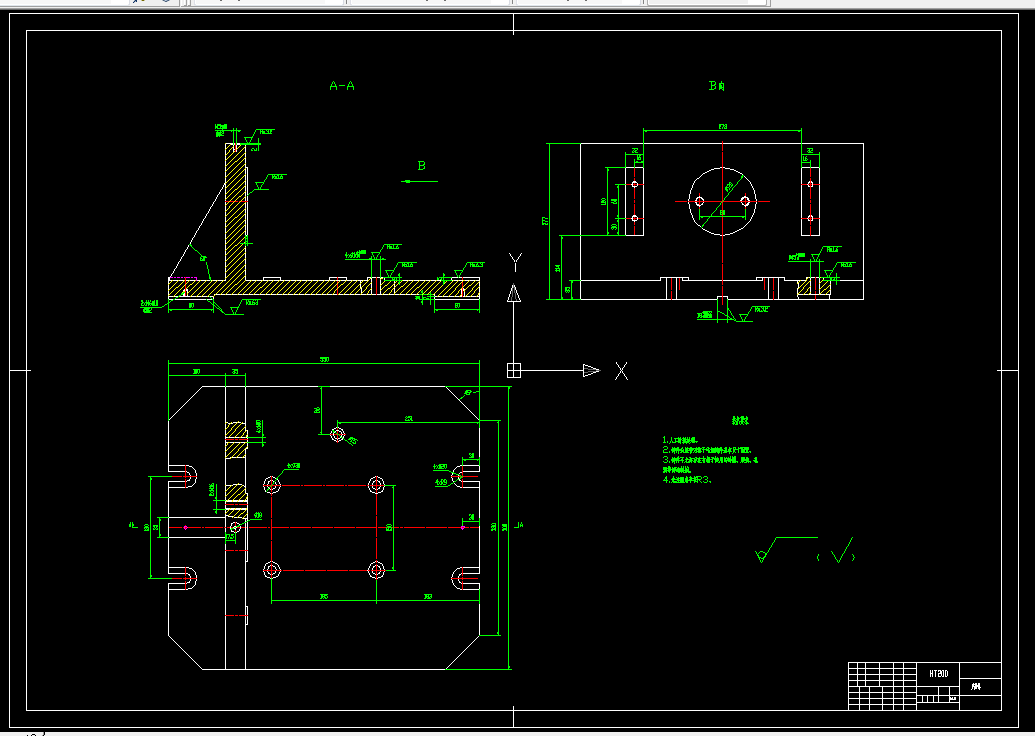The image size is (1035, 736).
Task: Select the view arrow beneath letter B
Action: click(420, 182)
